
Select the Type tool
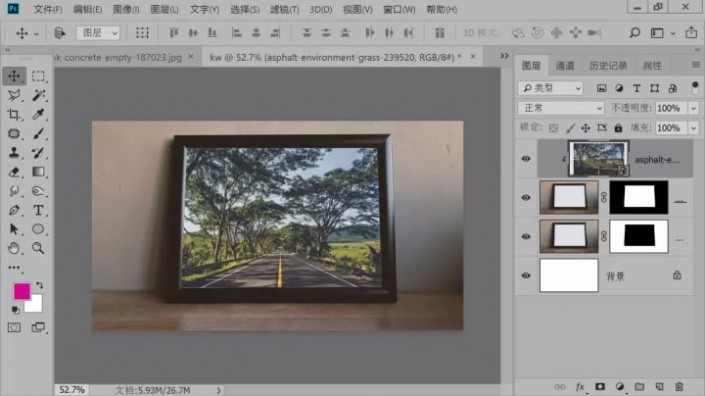point(38,210)
